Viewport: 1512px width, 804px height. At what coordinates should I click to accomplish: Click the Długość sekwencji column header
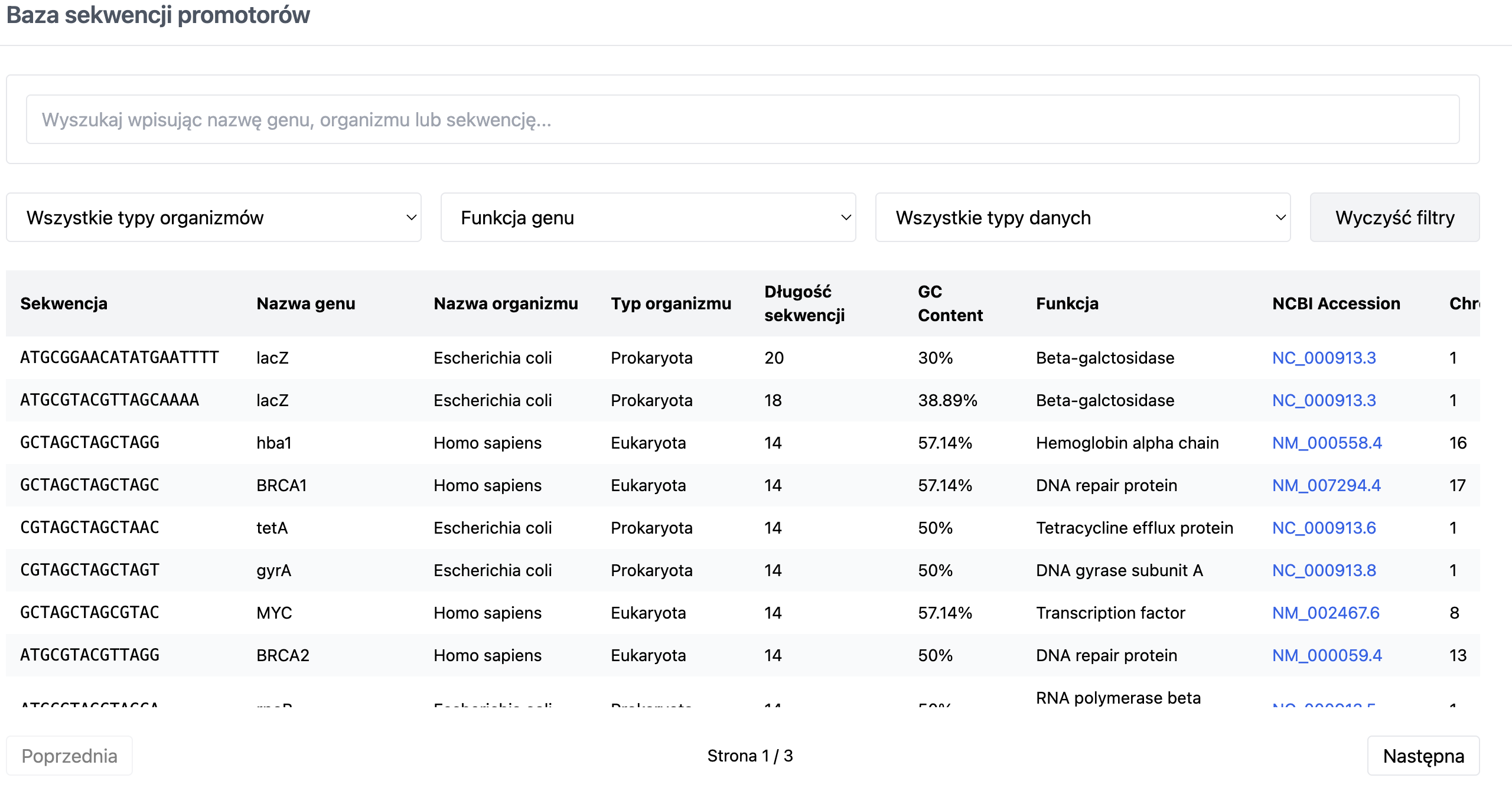(x=804, y=303)
